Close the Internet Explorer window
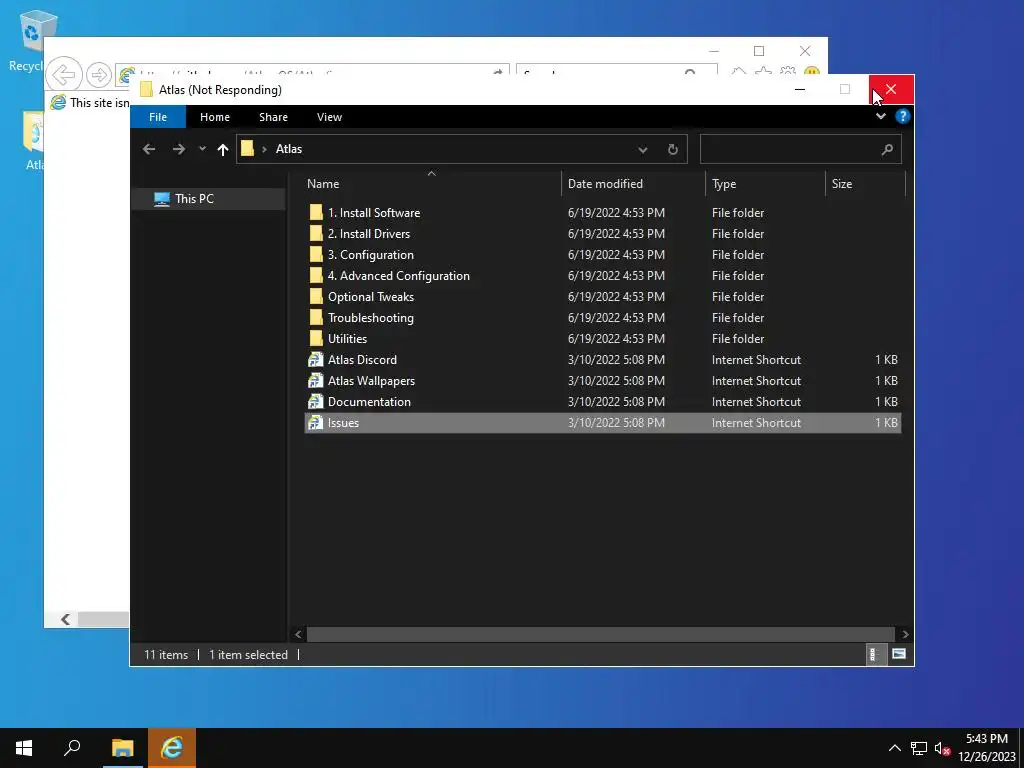 805,51
